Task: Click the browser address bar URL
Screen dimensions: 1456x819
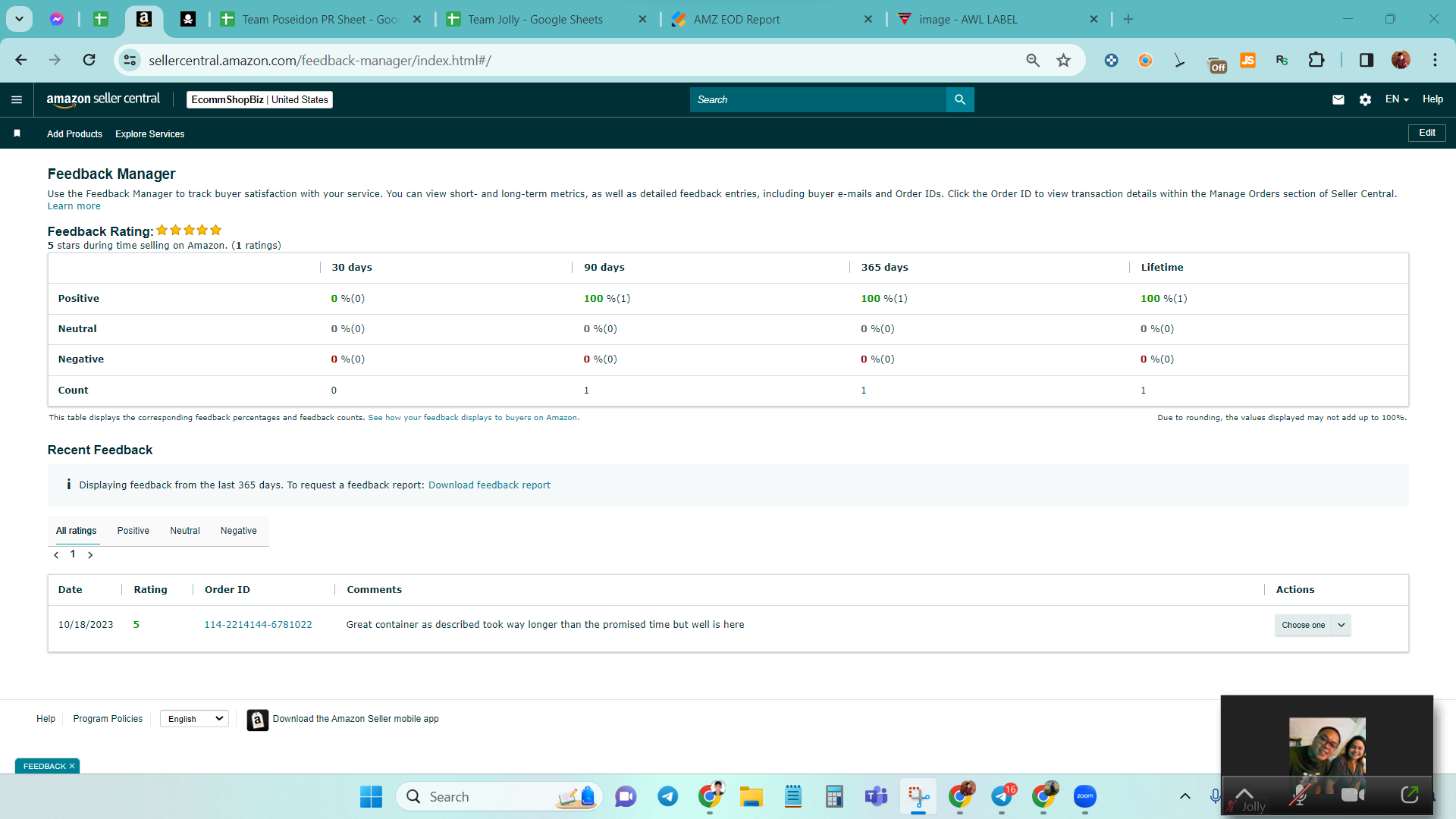Action: 319,61
